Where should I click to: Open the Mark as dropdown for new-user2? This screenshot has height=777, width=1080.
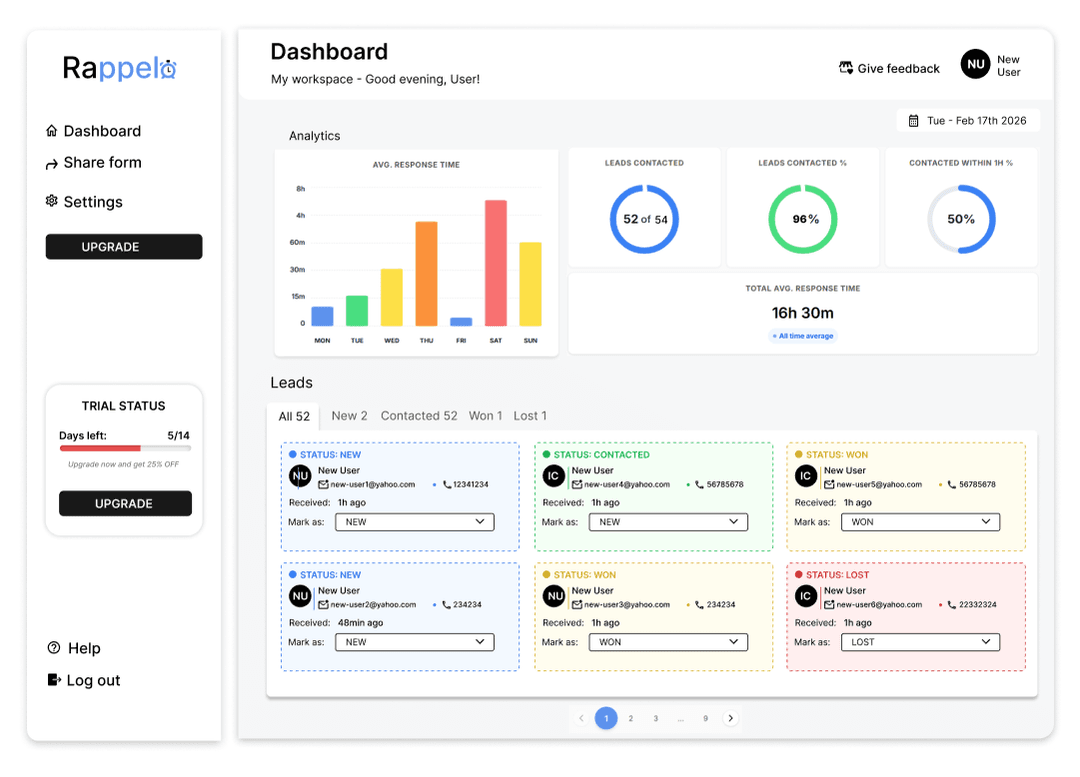tap(414, 642)
